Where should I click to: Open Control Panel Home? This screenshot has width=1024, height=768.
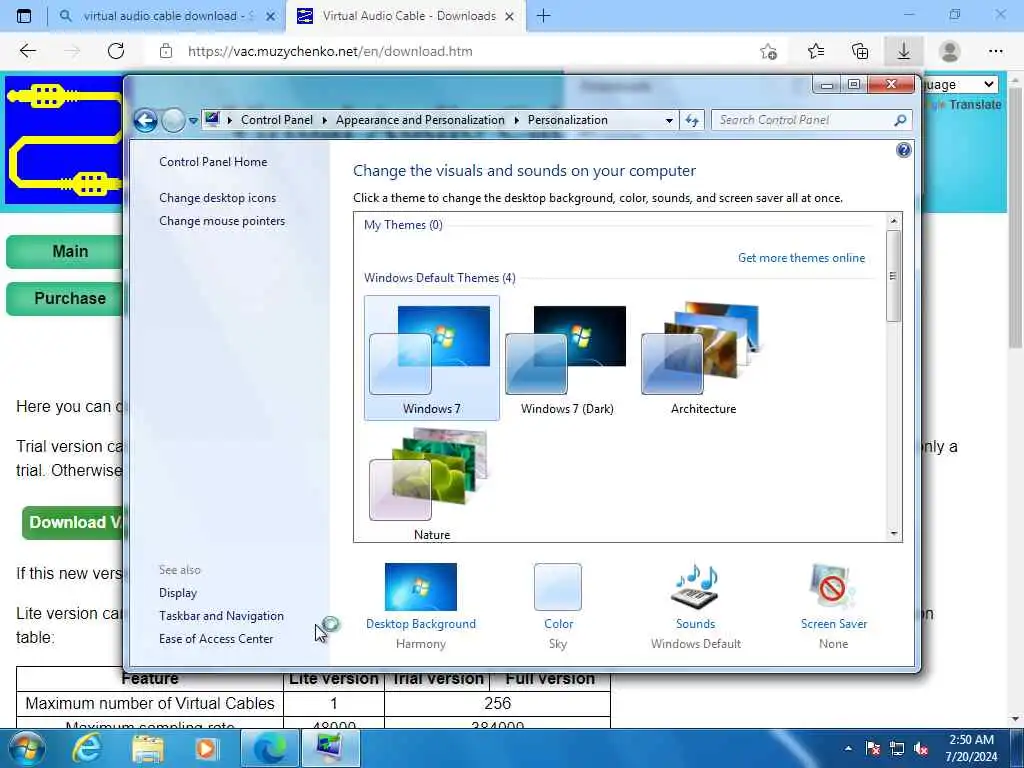[213, 162]
